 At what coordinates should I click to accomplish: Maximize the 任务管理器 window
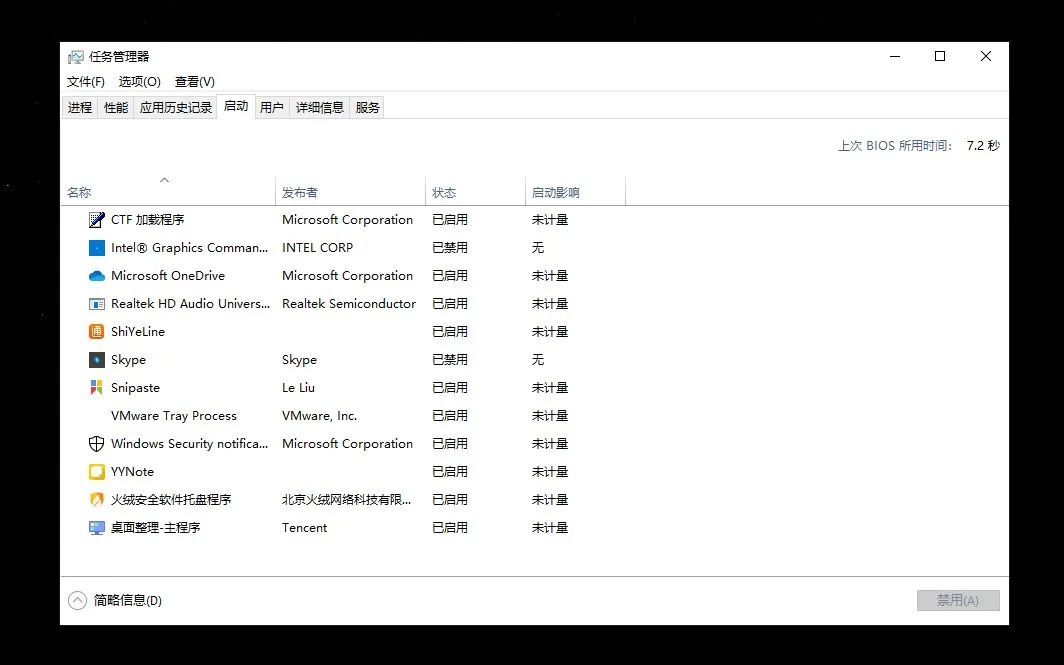pyautogui.click(x=940, y=56)
